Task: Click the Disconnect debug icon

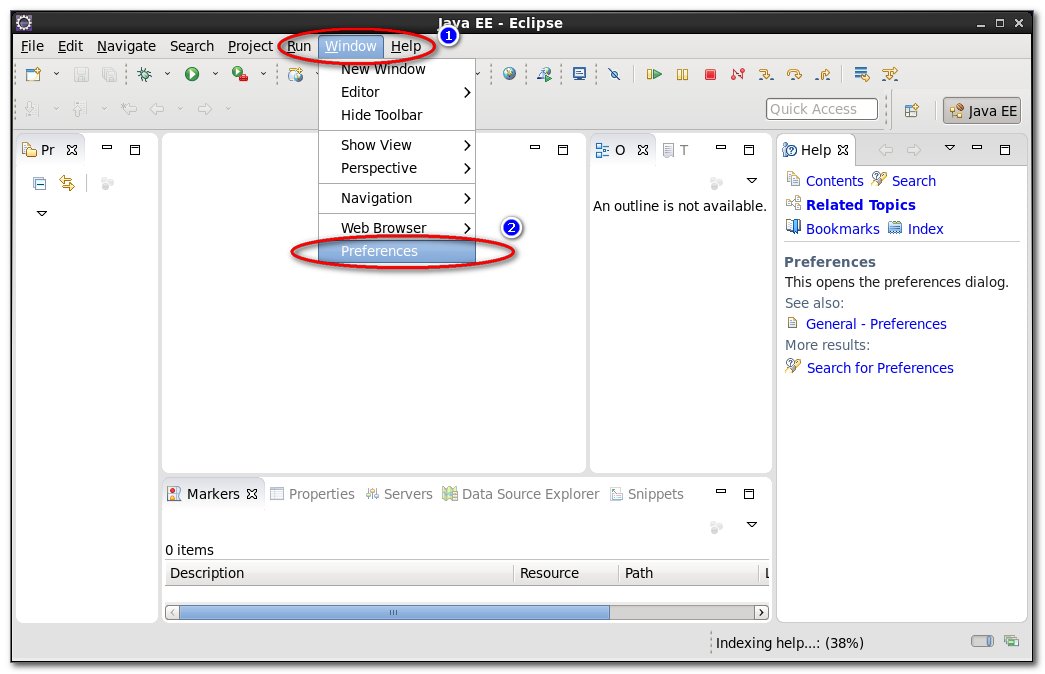Action: click(x=738, y=74)
